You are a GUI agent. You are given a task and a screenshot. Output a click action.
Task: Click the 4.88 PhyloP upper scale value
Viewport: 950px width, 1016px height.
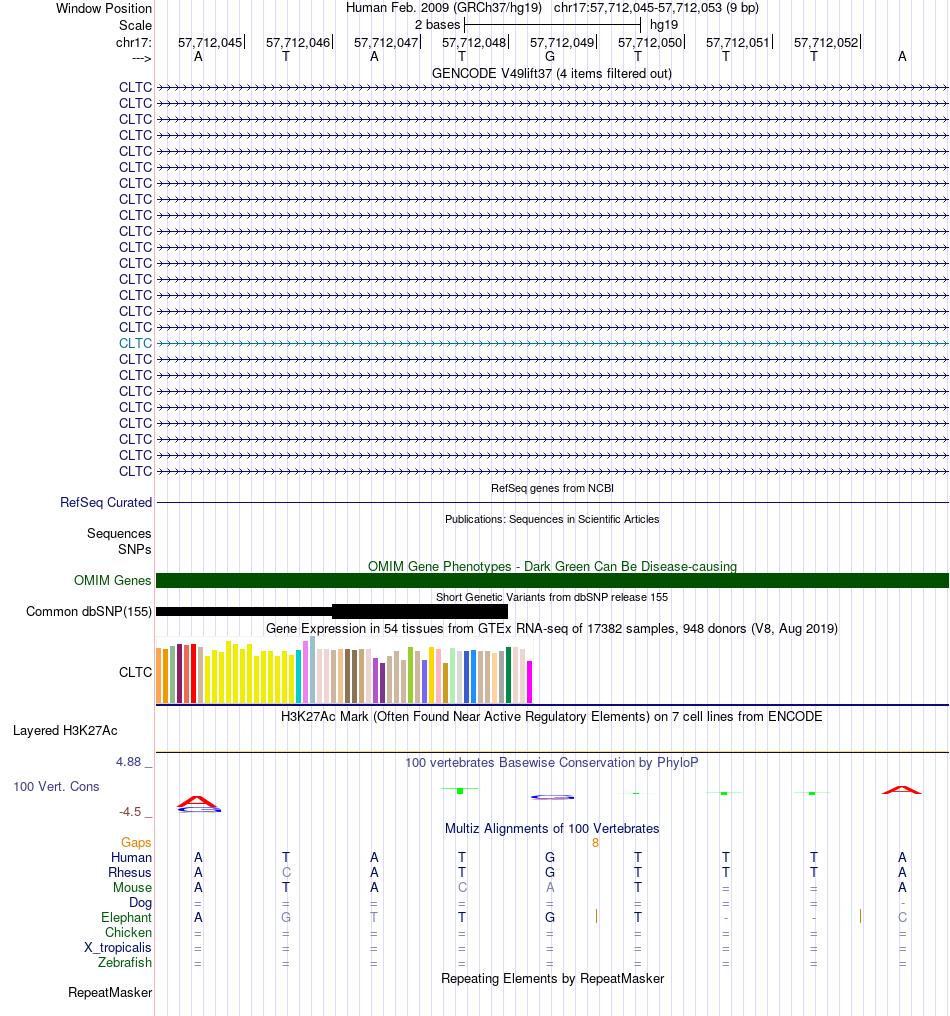[x=128, y=761]
